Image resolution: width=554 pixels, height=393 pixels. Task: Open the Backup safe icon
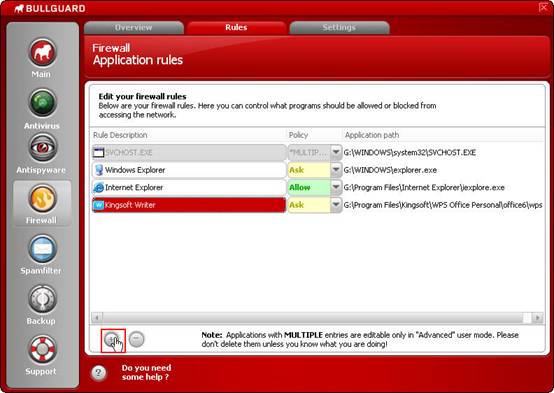coord(42,299)
